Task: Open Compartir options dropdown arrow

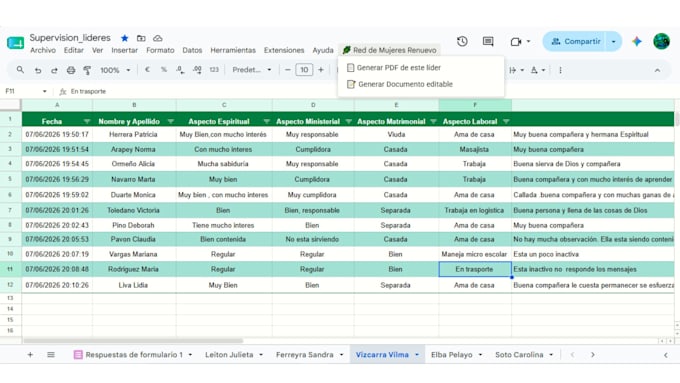Action: click(614, 42)
